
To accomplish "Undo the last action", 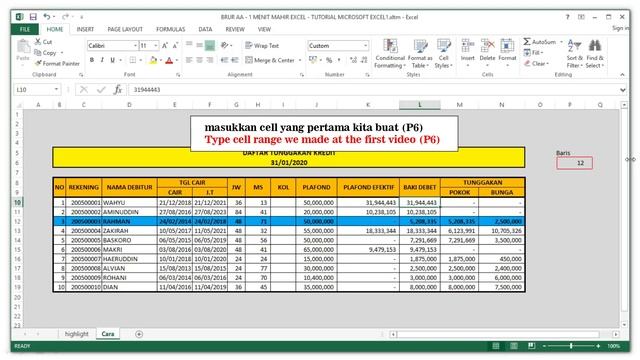I will 47,17.
